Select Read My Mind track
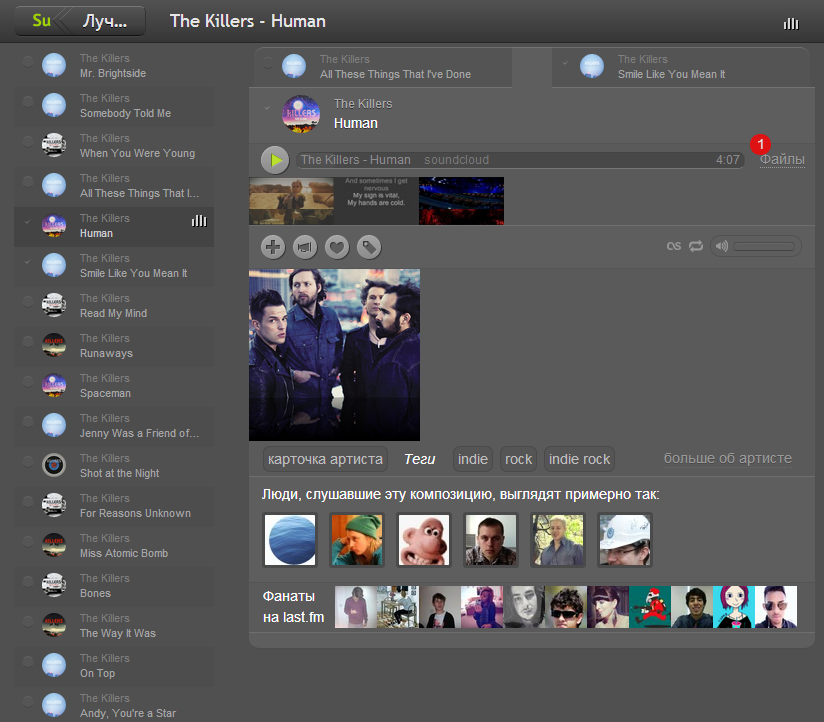 pyautogui.click(x=114, y=306)
